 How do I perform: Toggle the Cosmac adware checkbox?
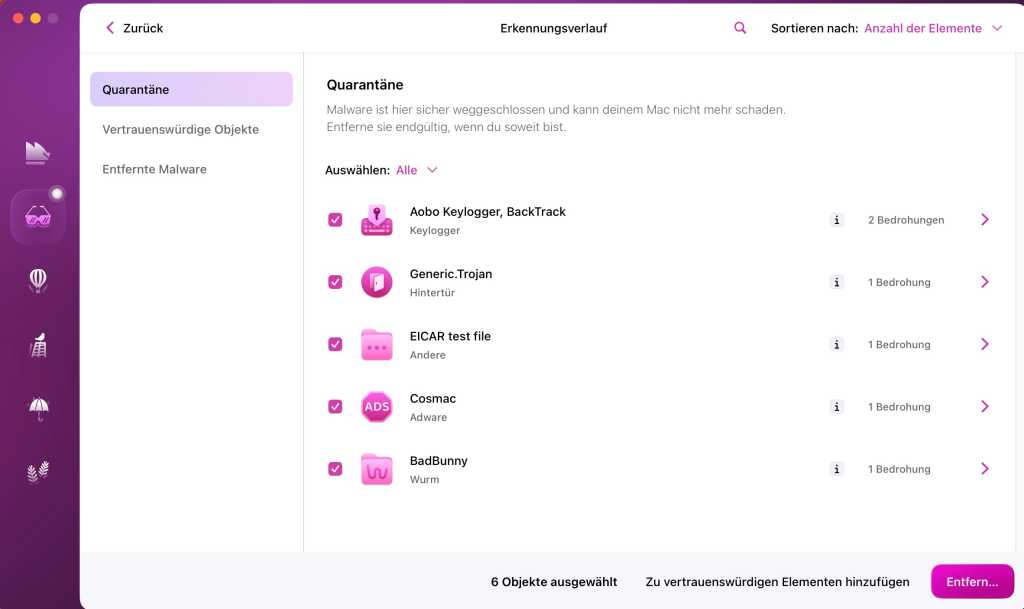(336, 407)
